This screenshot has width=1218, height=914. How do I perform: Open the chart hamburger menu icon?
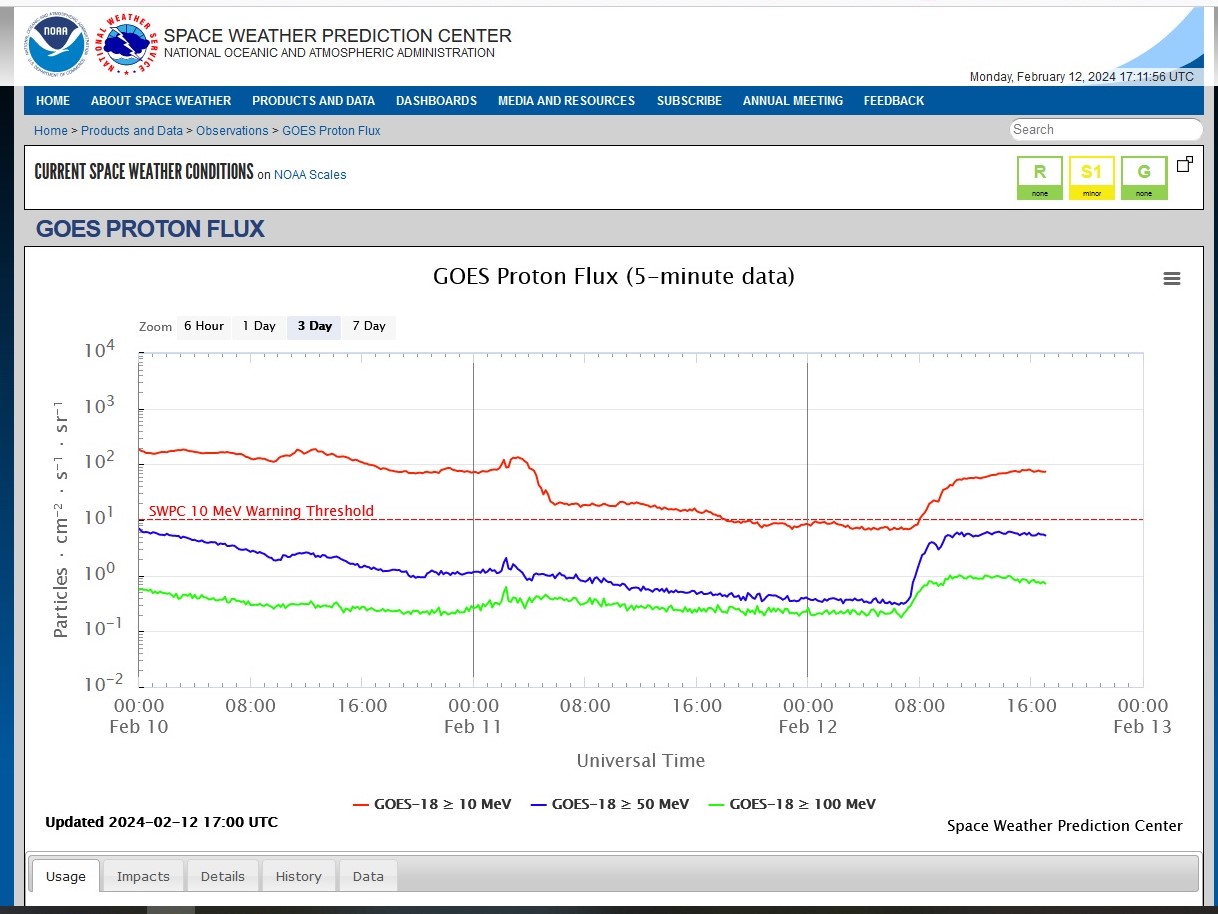[x=1172, y=279]
